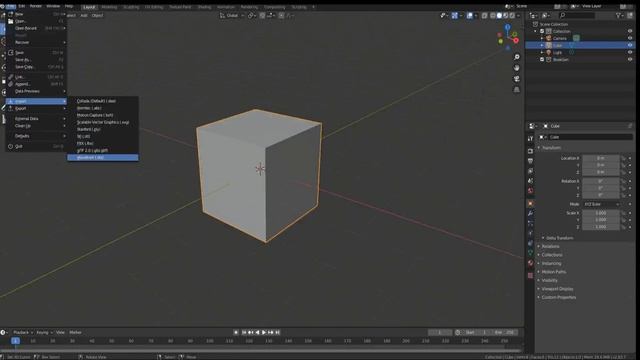
Task: Click Quit in the File menu
Action: (36, 146)
